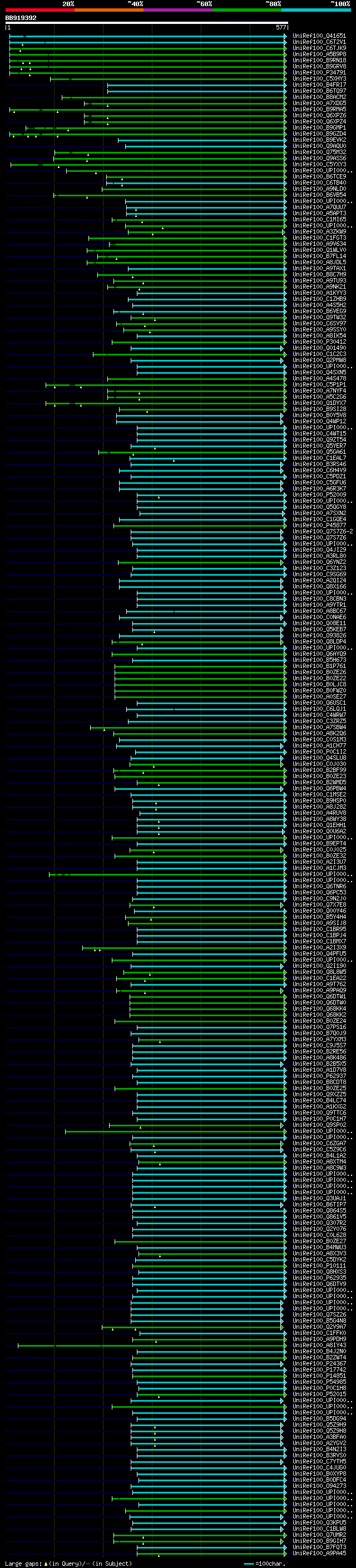
Task: Select the UniRef100_B9RMA5 label
Action: click(319, 110)
